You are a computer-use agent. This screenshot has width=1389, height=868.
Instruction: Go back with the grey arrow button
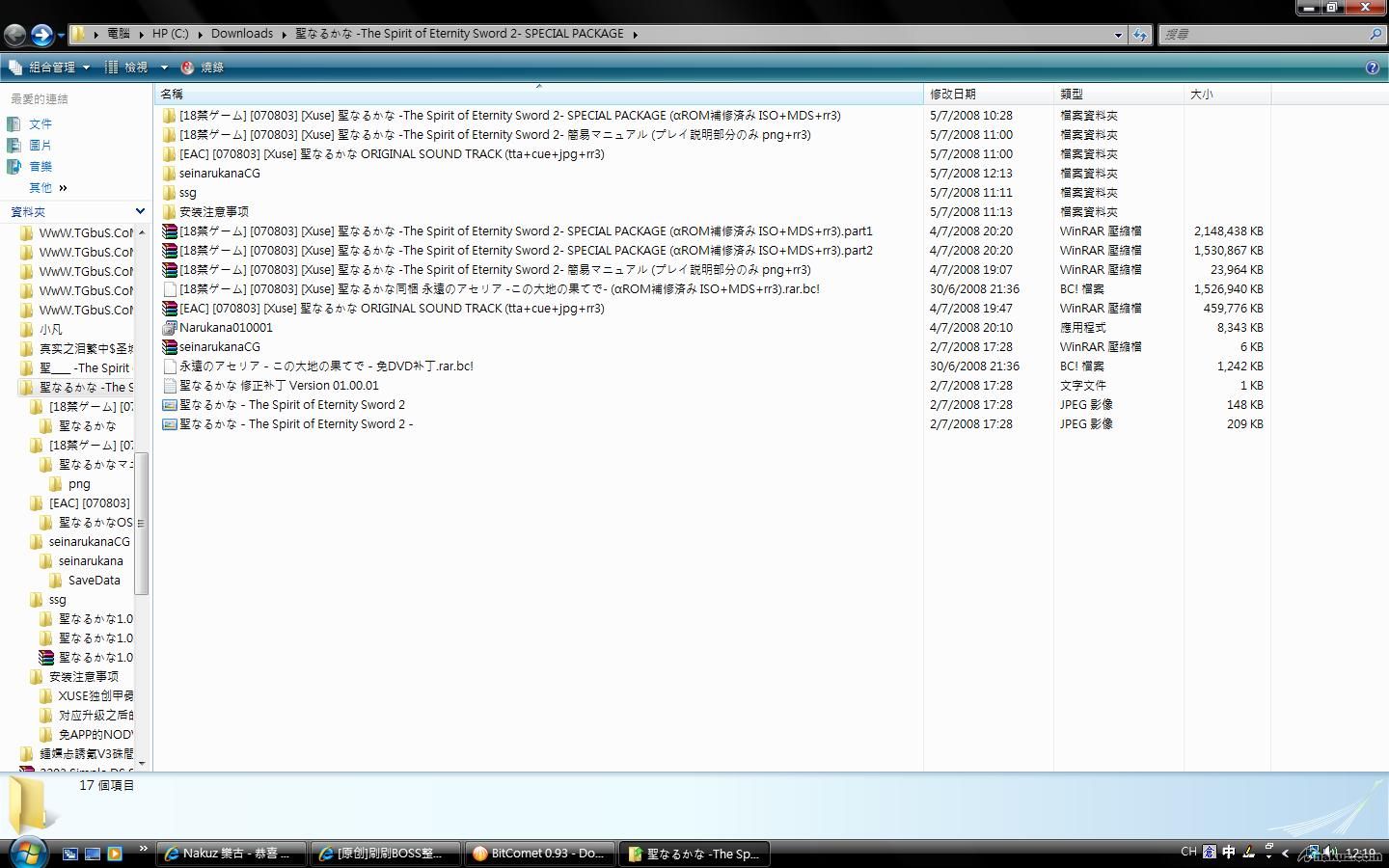(14, 35)
